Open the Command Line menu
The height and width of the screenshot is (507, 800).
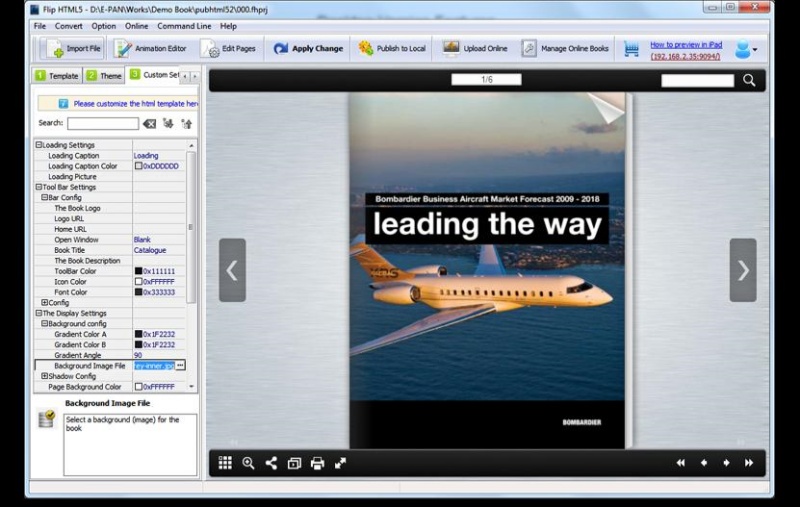[184, 26]
